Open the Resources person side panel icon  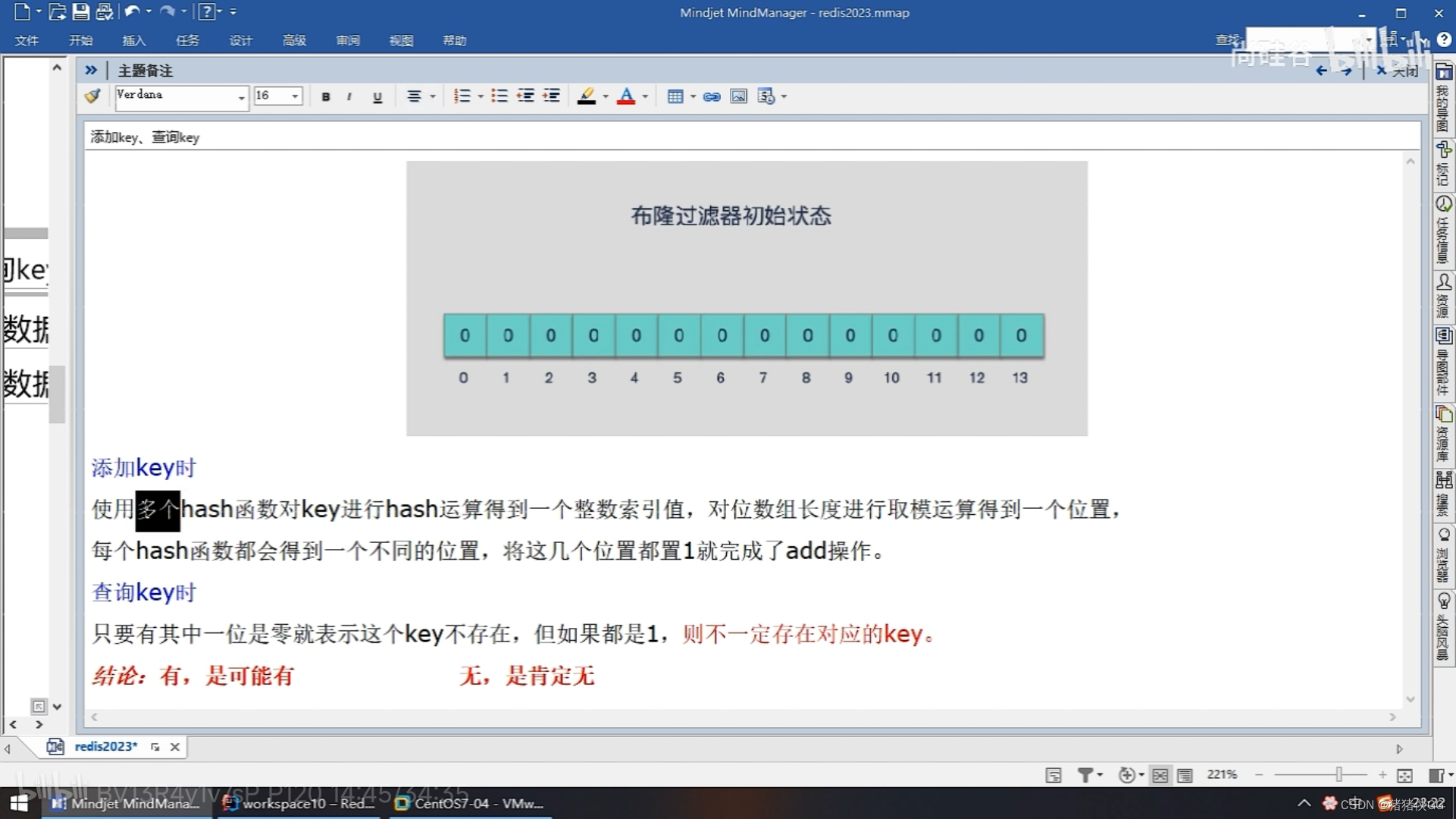(x=1444, y=283)
